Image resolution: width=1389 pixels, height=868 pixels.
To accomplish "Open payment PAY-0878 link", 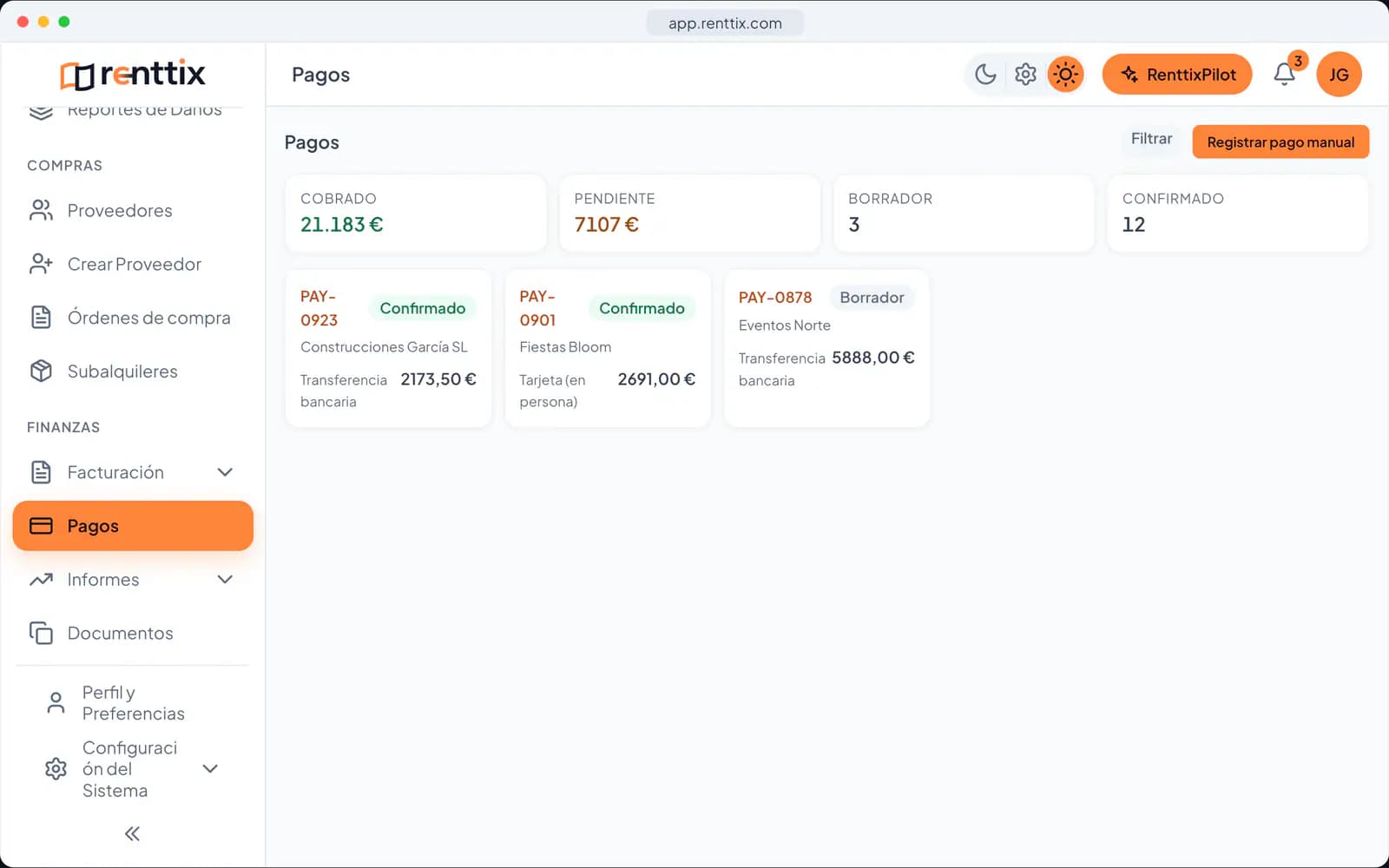I will tap(775, 297).
